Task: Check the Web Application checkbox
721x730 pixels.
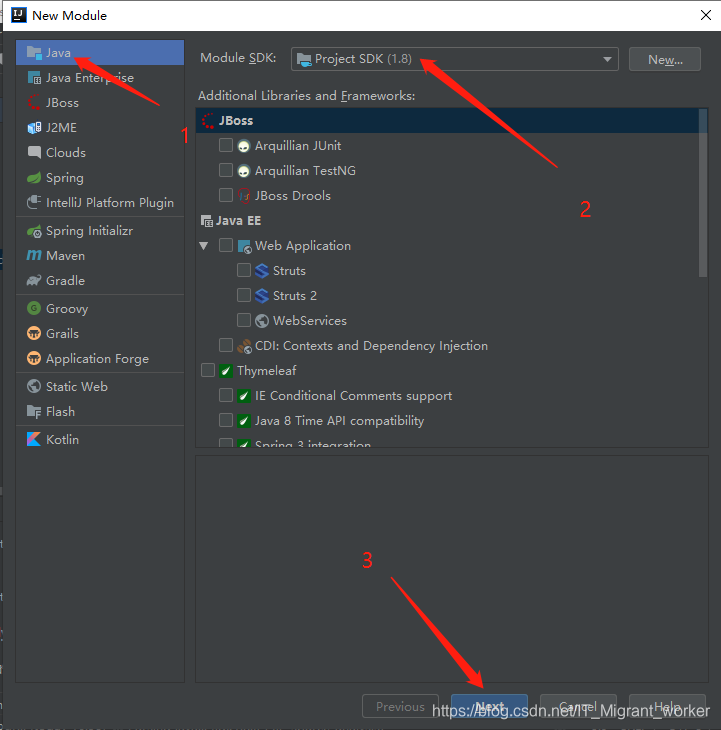Action: (x=226, y=245)
